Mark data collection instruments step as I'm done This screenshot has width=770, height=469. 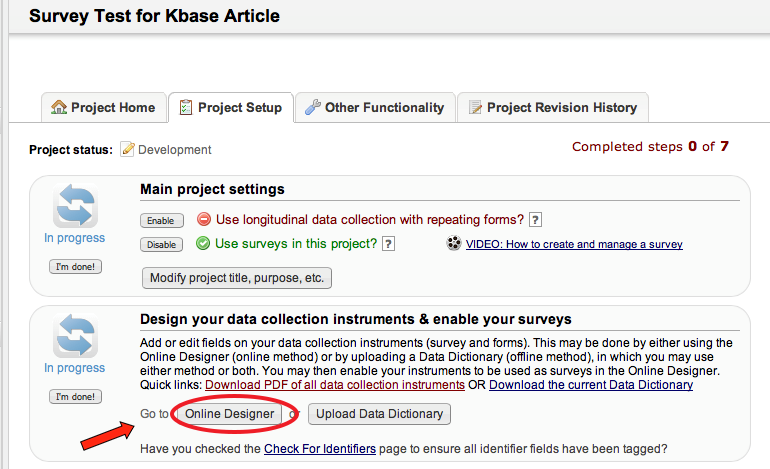[x=75, y=397]
